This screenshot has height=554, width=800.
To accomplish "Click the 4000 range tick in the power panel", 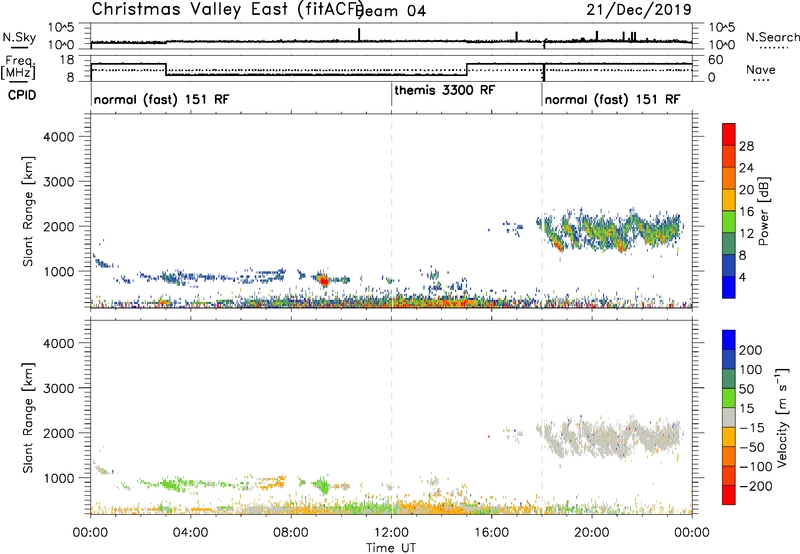I will (58, 137).
